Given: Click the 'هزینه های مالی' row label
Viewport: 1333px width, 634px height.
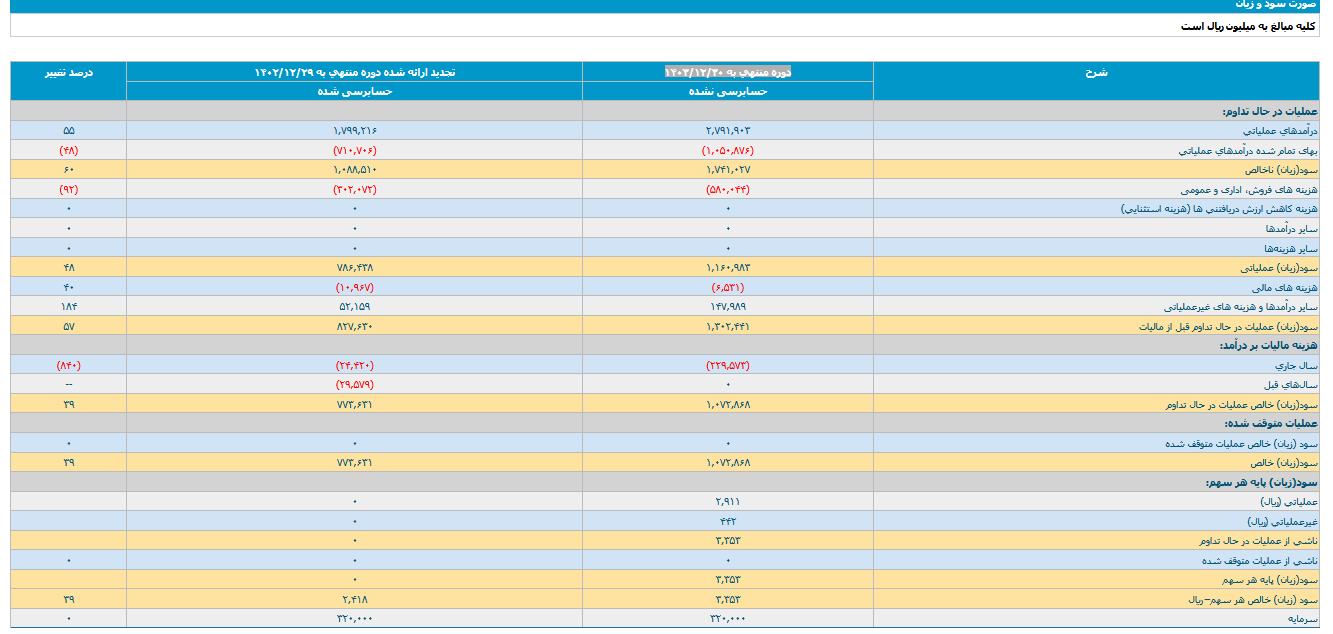Looking at the screenshot, I should tap(1287, 287).
